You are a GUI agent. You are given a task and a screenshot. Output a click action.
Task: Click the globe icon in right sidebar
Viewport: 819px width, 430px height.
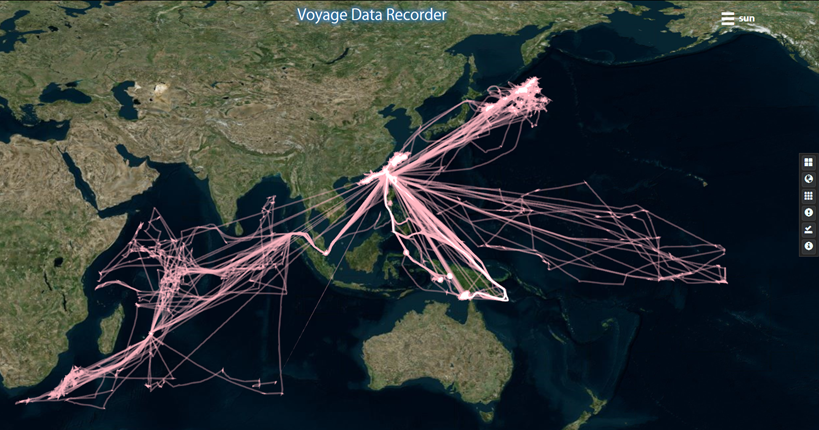[808, 179]
